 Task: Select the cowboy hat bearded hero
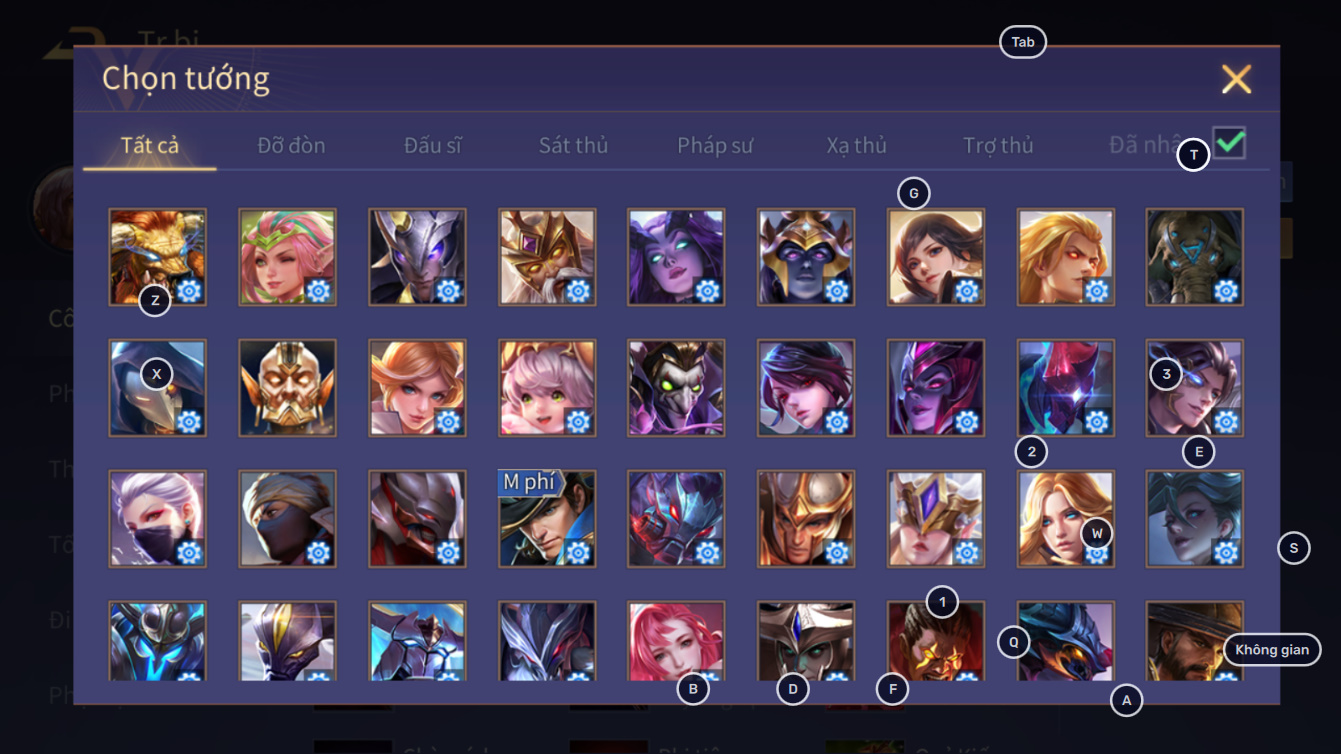[x=1195, y=641]
